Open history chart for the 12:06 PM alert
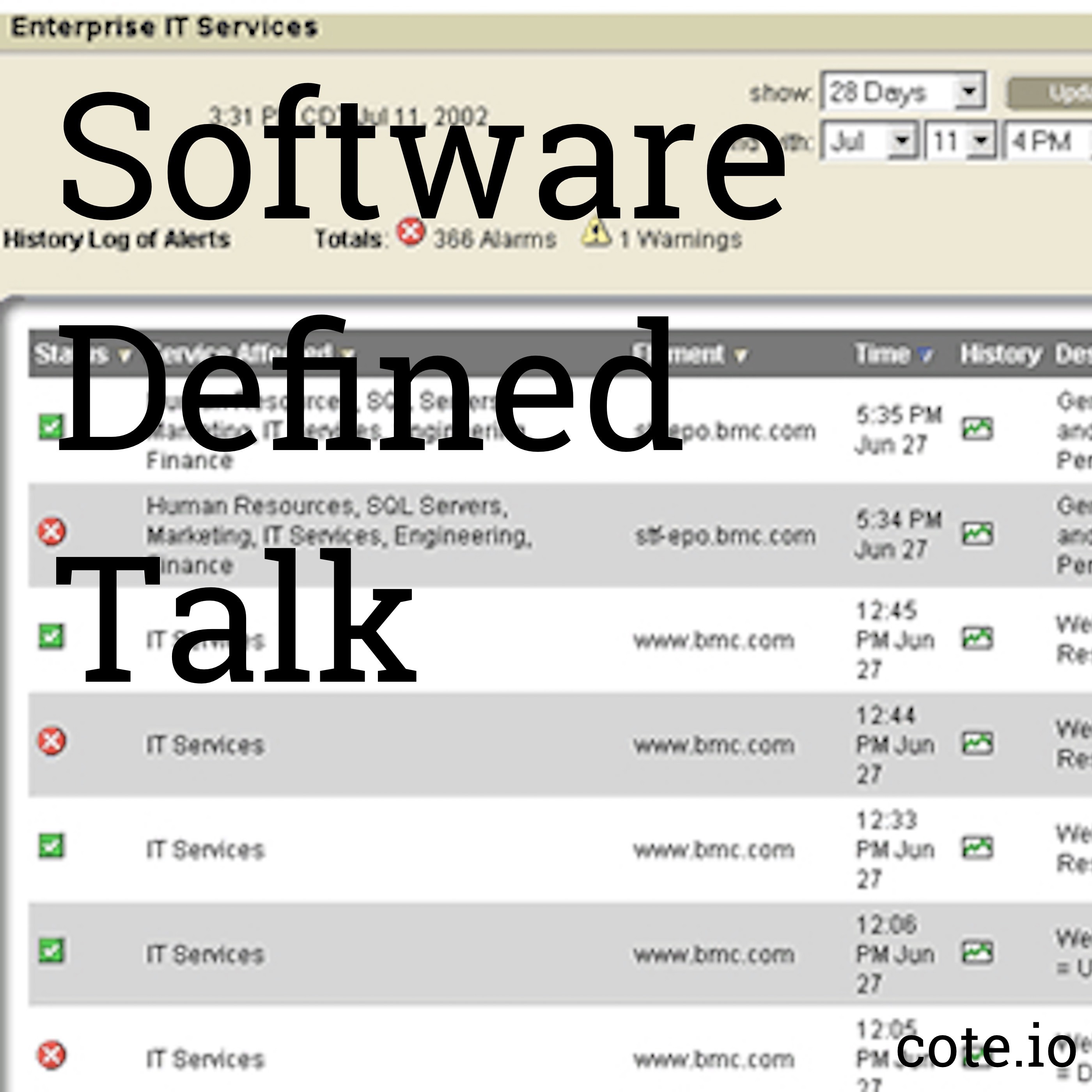 [977, 952]
